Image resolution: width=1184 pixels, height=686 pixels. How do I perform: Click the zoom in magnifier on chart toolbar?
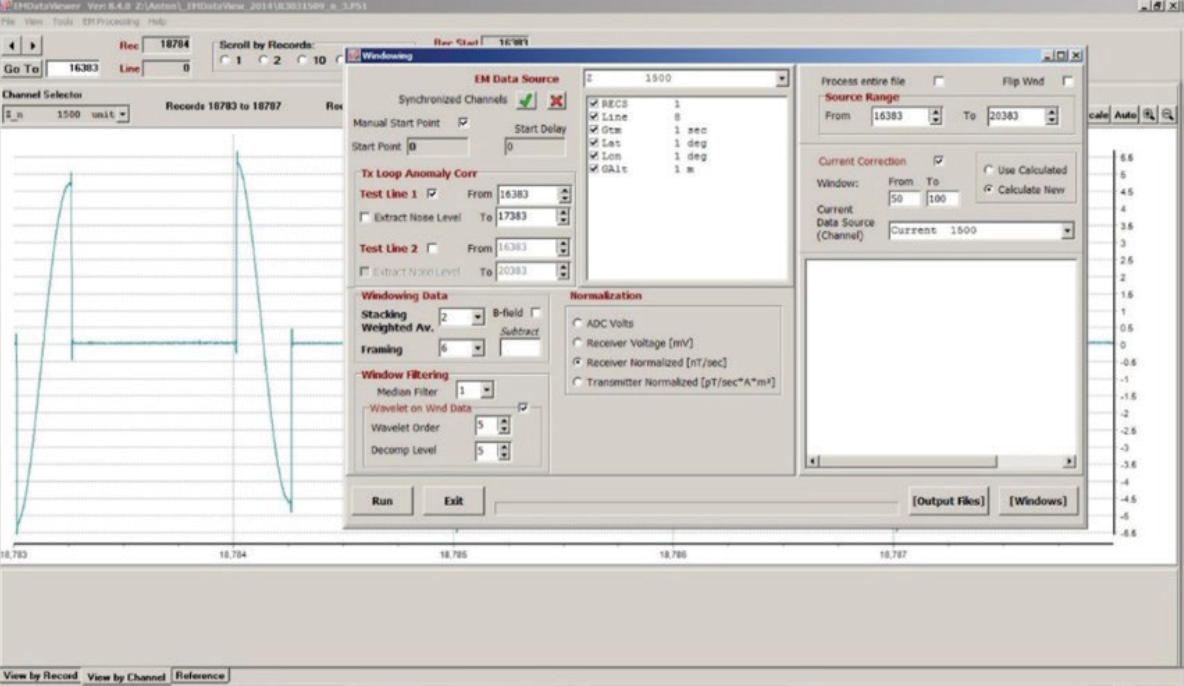point(1149,114)
